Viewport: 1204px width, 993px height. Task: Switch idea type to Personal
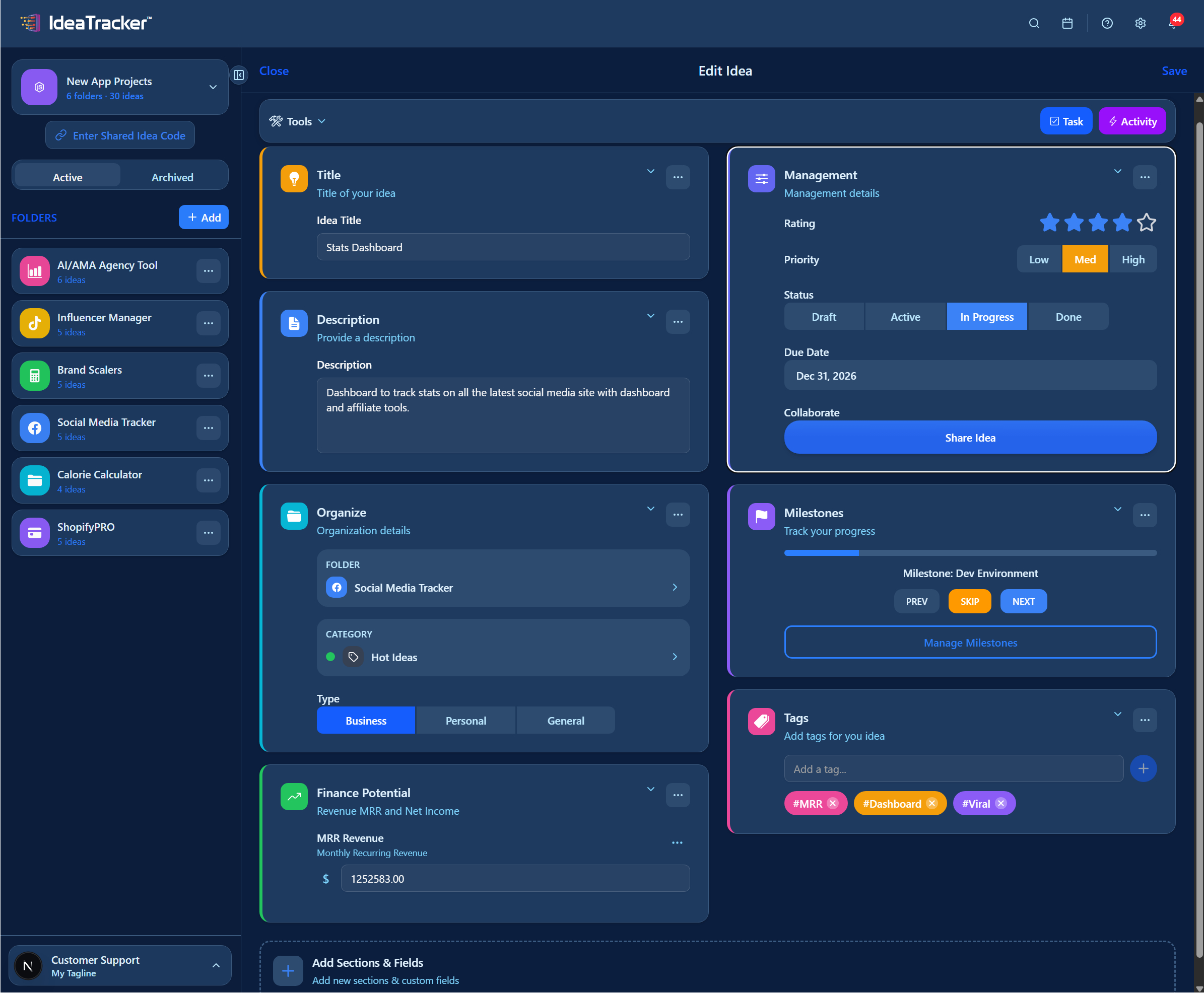point(465,720)
